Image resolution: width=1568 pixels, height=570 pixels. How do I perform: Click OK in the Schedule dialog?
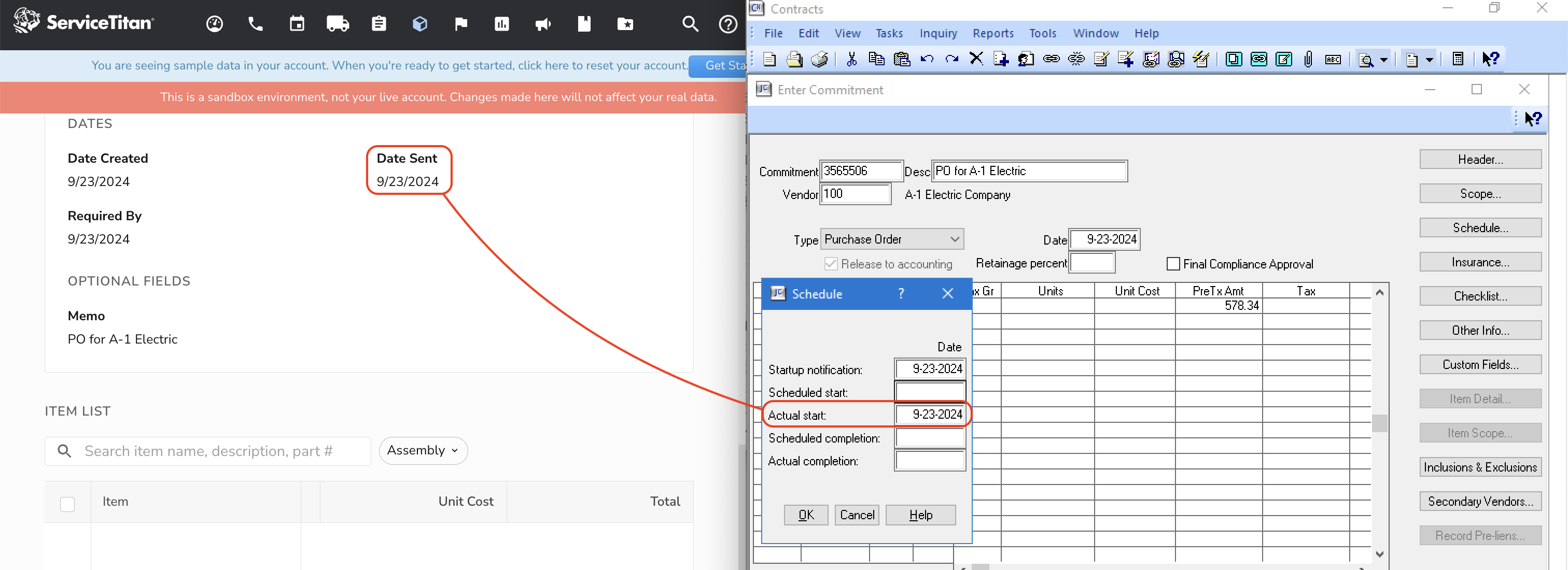pyautogui.click(x=806, y=515)
